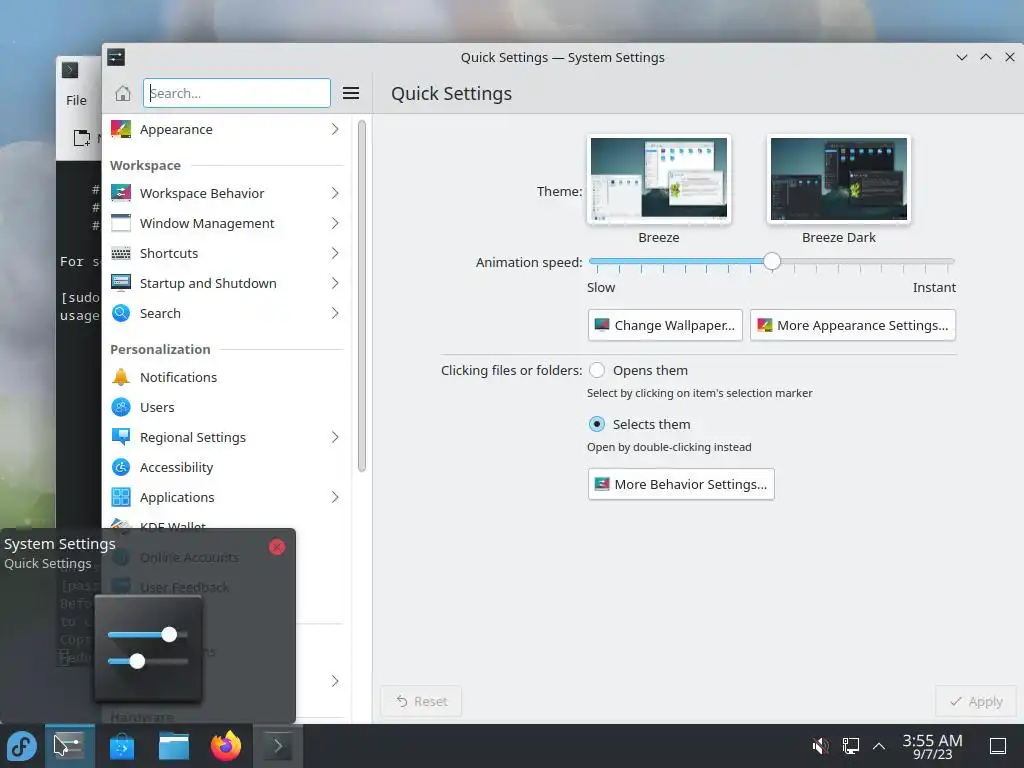Click the muted volume tray icon
The height and width of the screenshot is (768, 1024).
(820, 746)
